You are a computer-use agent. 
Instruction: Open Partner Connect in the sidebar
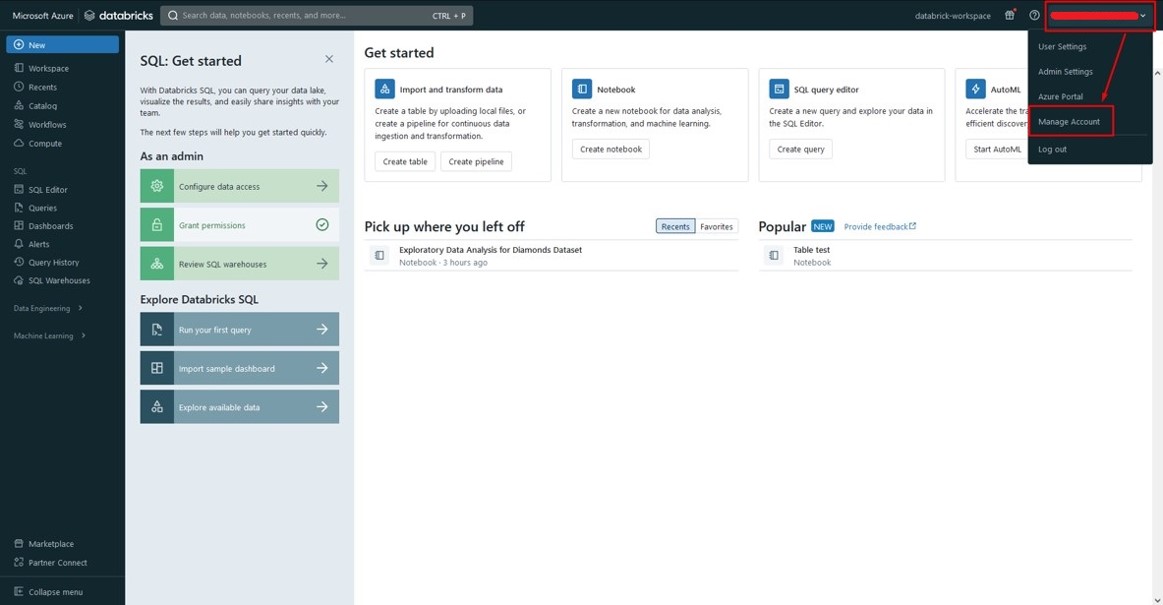(50, 563)
